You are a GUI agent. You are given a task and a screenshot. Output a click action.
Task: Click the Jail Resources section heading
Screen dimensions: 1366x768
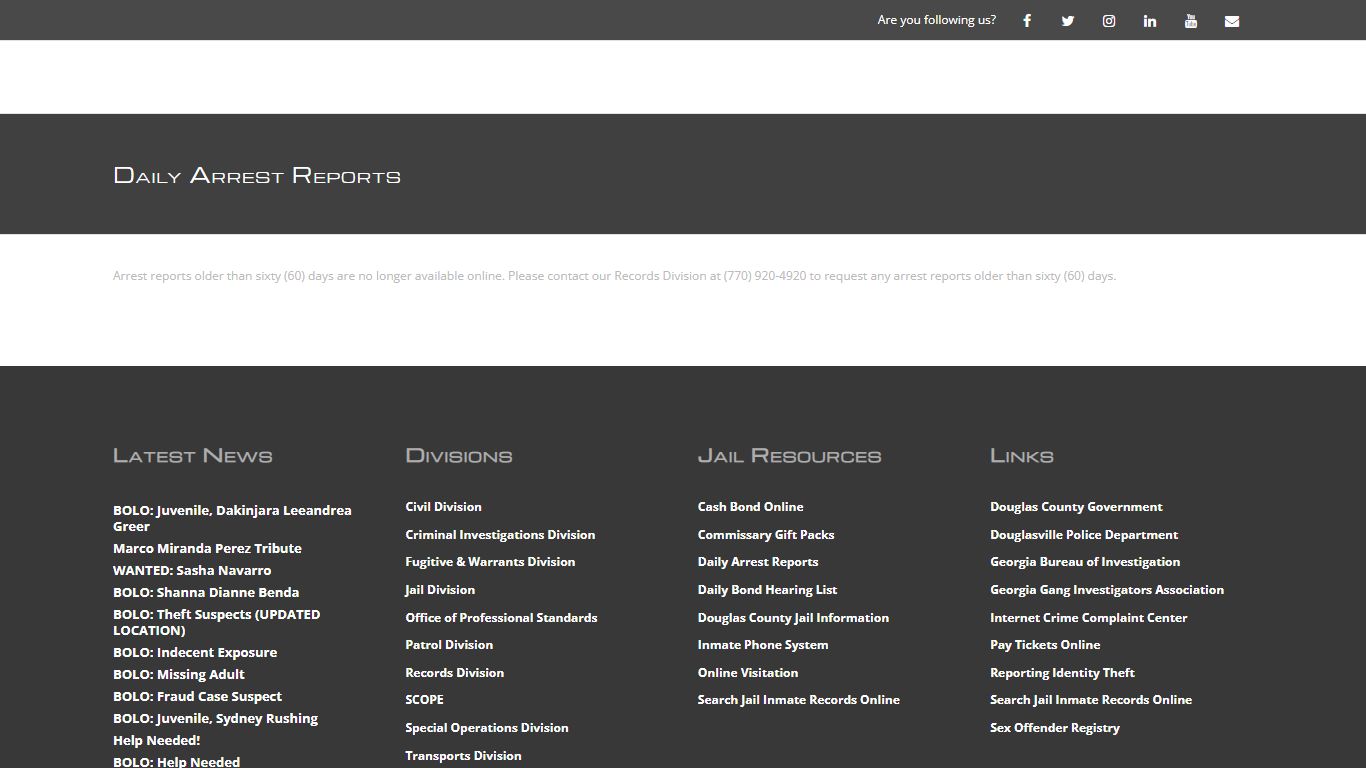pyautogui.click(x=790, y=456)
